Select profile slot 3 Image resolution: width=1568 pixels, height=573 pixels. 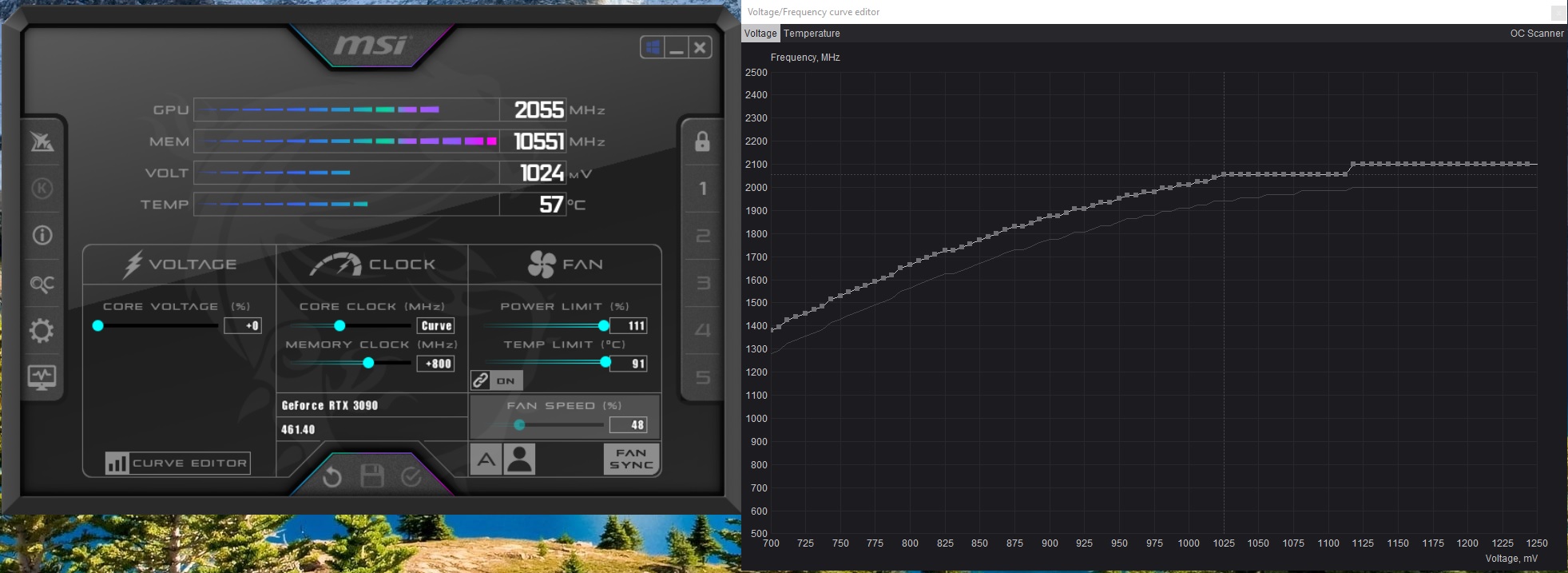pos(702,283)
